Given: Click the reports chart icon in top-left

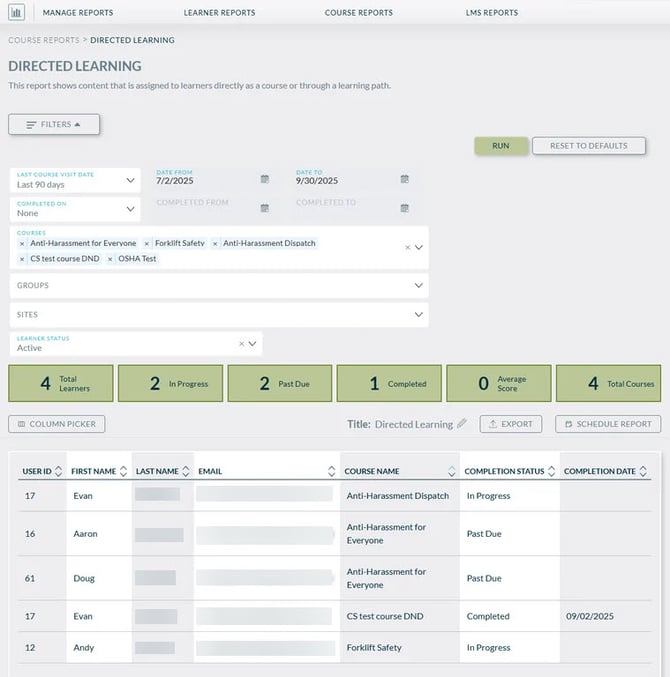Looking at the screenshot, I should (17, 13).
